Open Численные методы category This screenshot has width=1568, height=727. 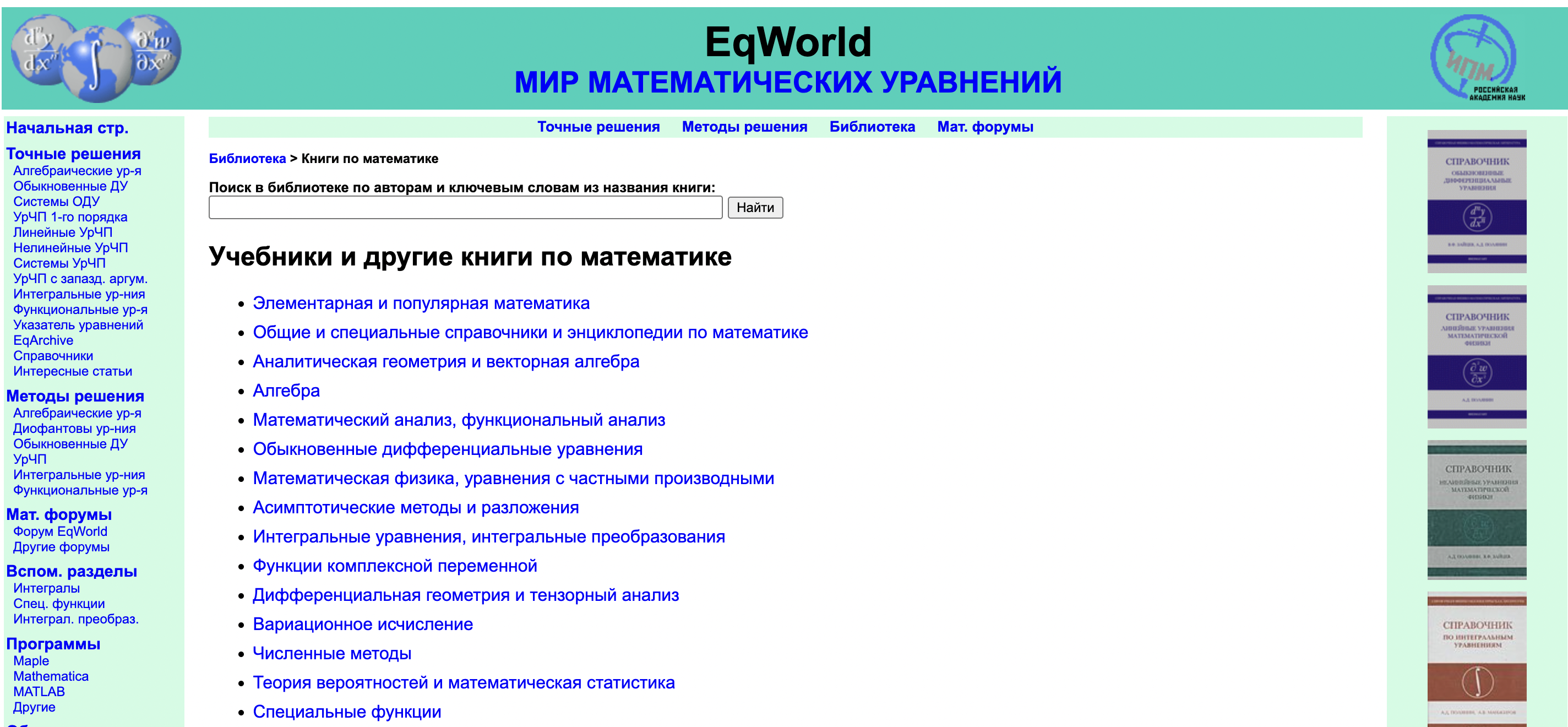(x=332, y=654)
